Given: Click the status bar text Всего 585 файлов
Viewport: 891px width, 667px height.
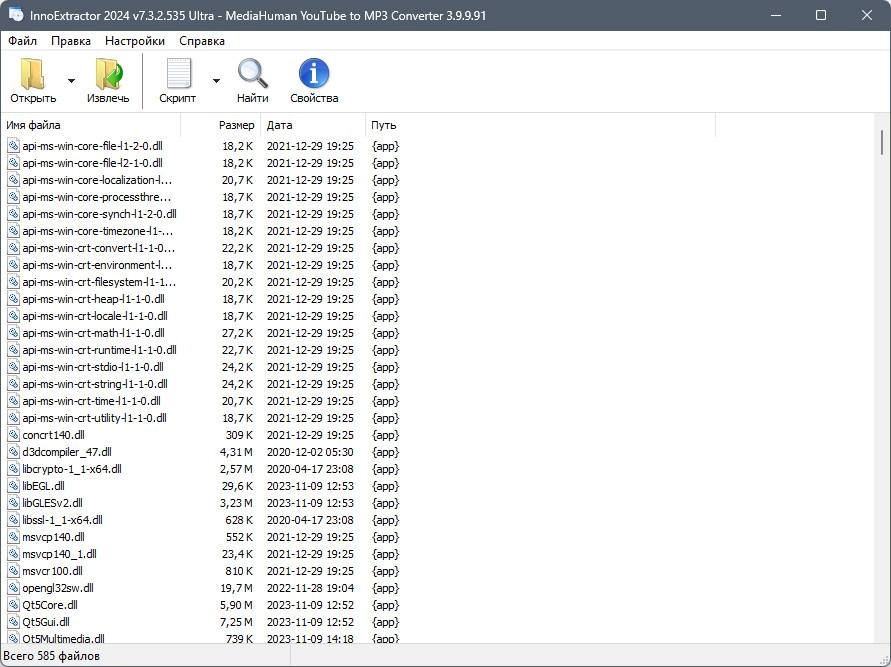Looking at the screenshot, I should (x=51, y=656).
